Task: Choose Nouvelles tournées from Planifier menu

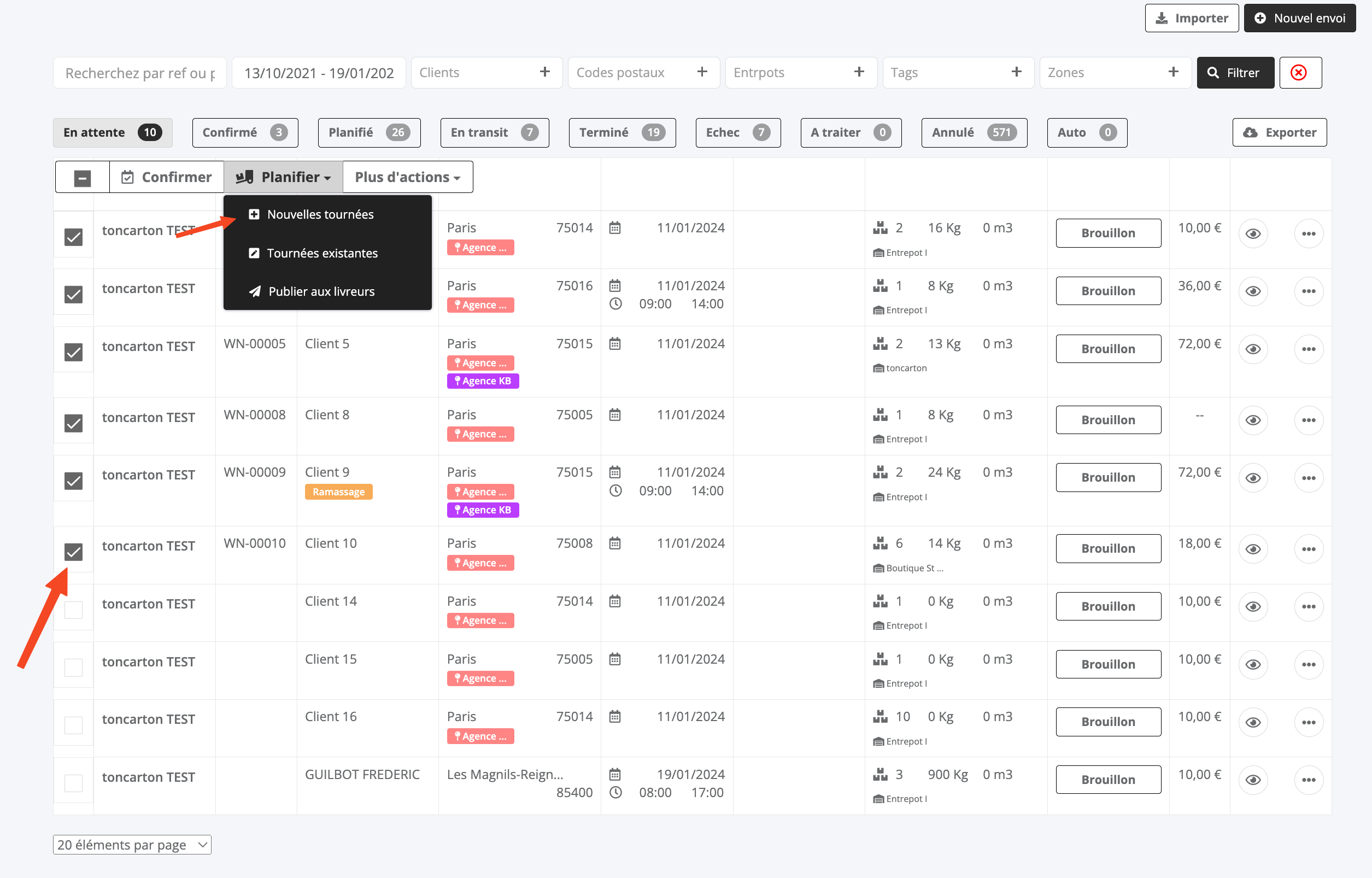Action: point(320,214)
